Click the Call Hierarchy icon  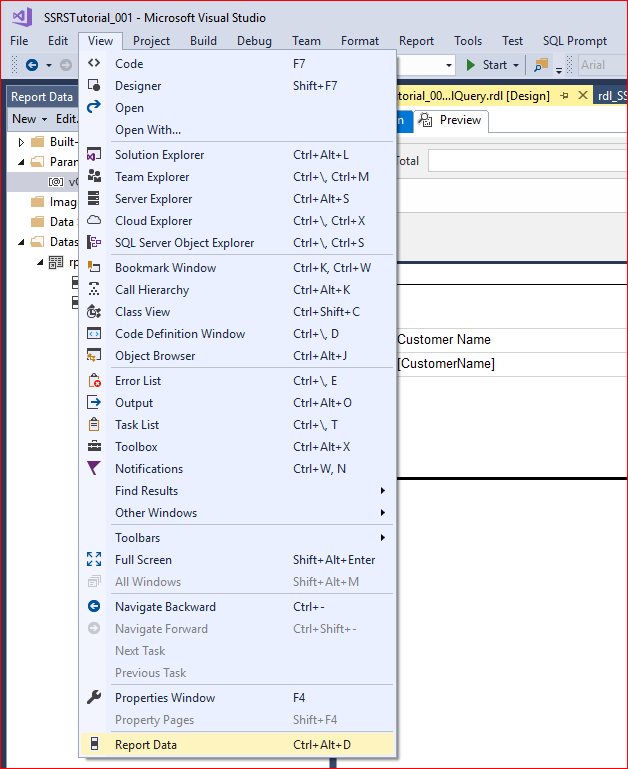[94, 289]
